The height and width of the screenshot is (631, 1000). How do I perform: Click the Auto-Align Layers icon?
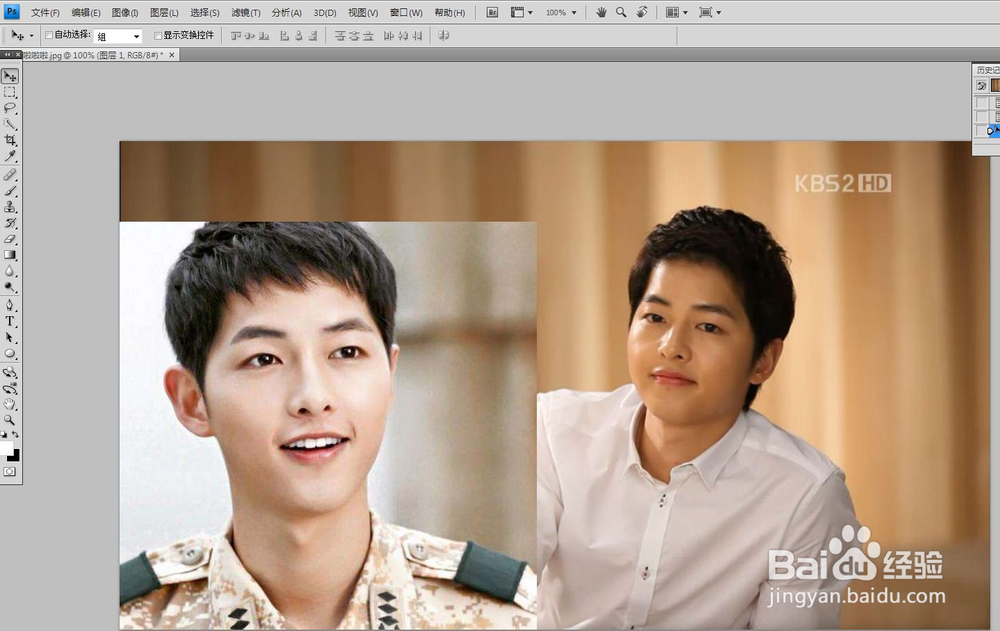[x=444, y=36]
